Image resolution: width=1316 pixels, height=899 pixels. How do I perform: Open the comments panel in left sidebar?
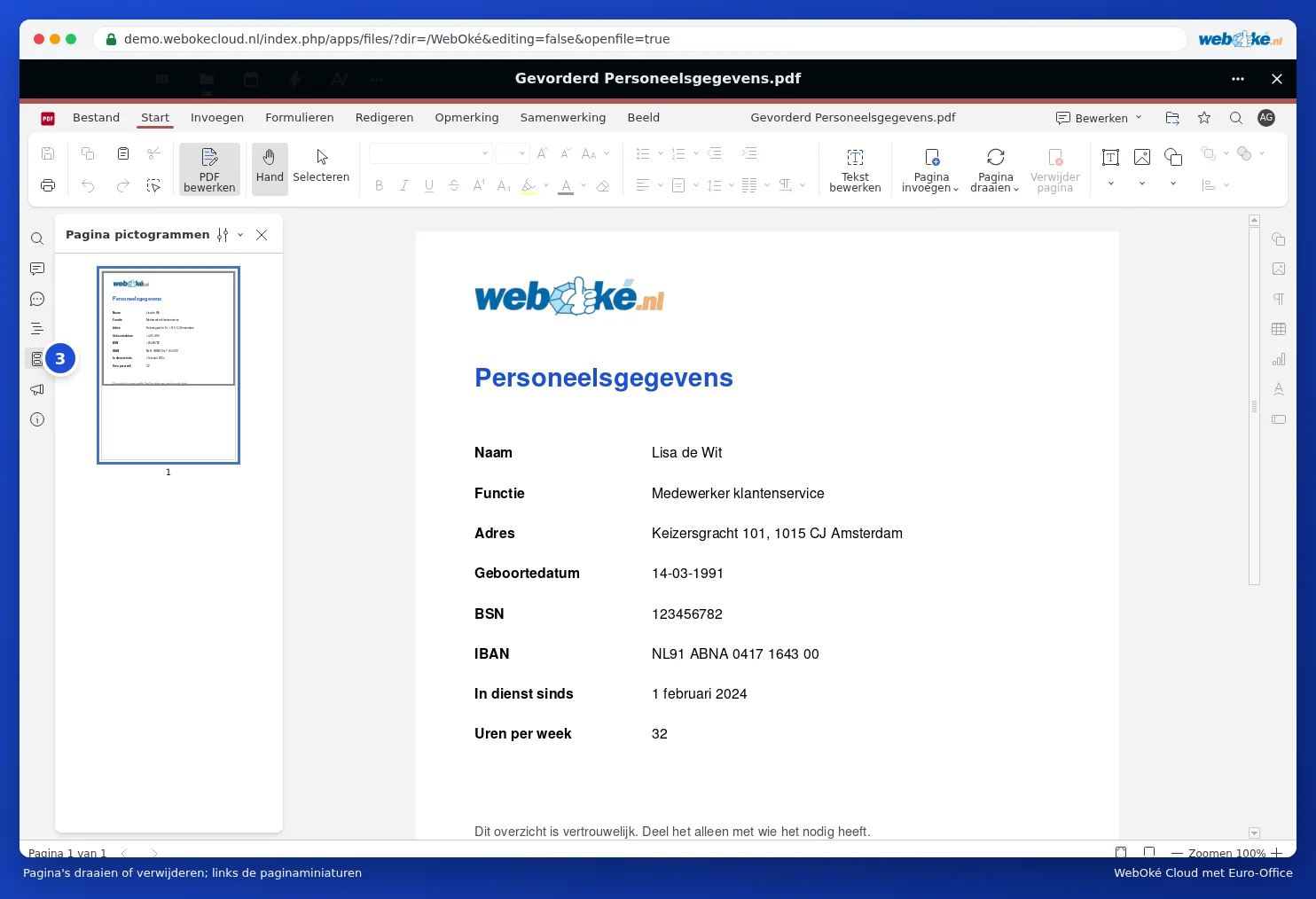click(x=37, y=269)
